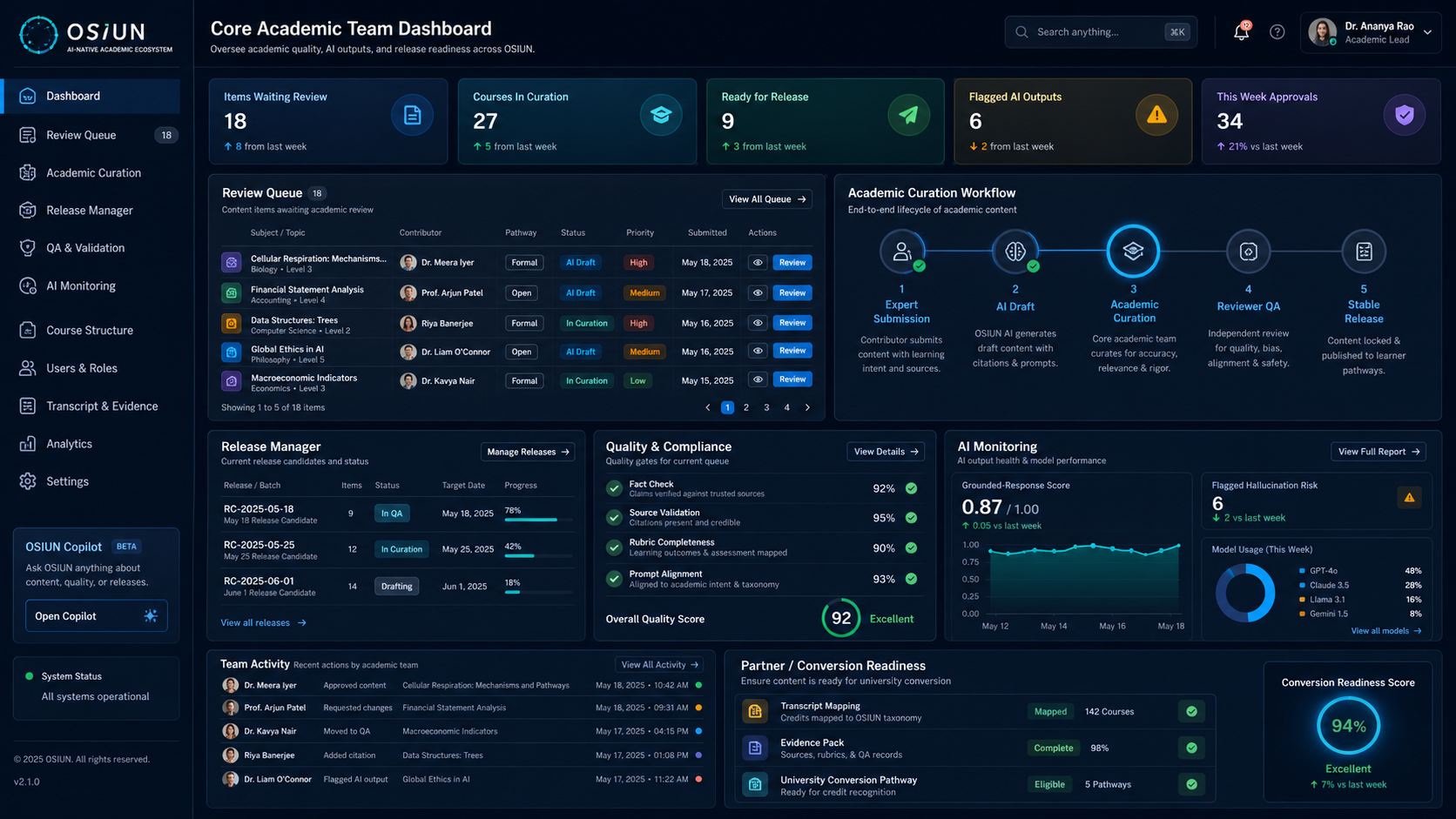Click RC-2025-05-18 progress bar
The height and width of the screenshot is (819, 1456).
click(x=538, y=520)
